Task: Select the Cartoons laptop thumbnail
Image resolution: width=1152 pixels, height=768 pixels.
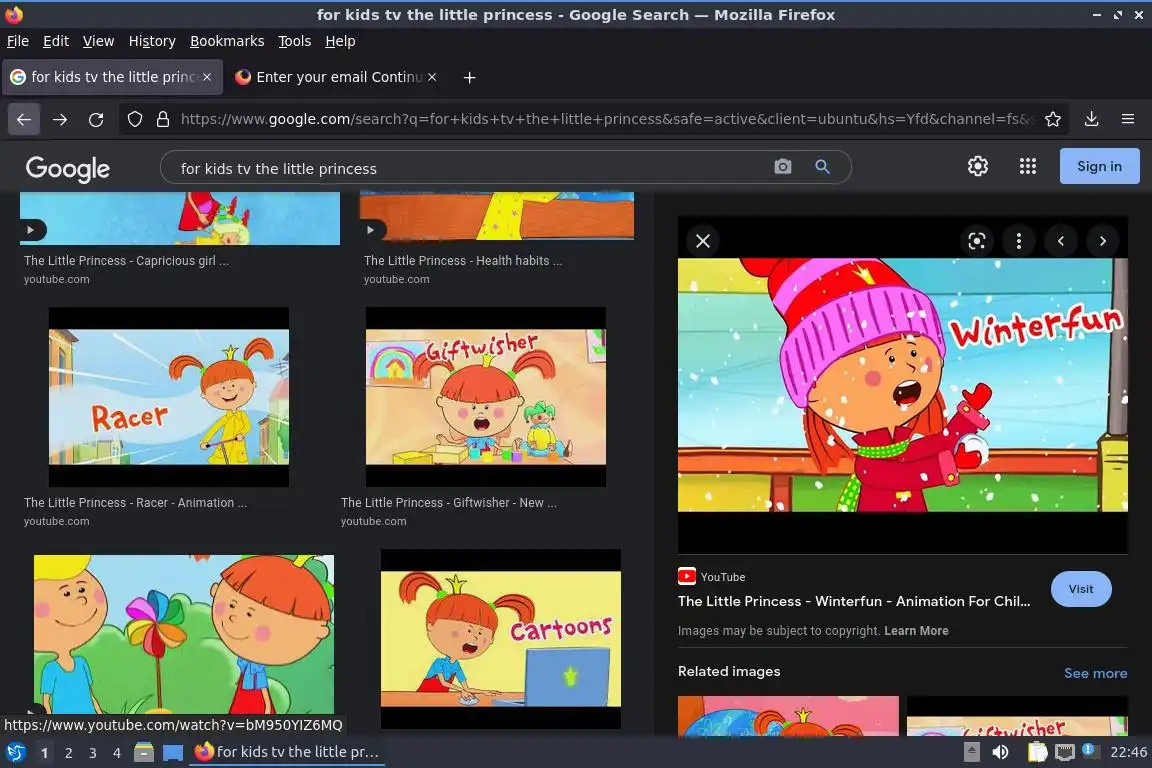Action: coord(500,639)
